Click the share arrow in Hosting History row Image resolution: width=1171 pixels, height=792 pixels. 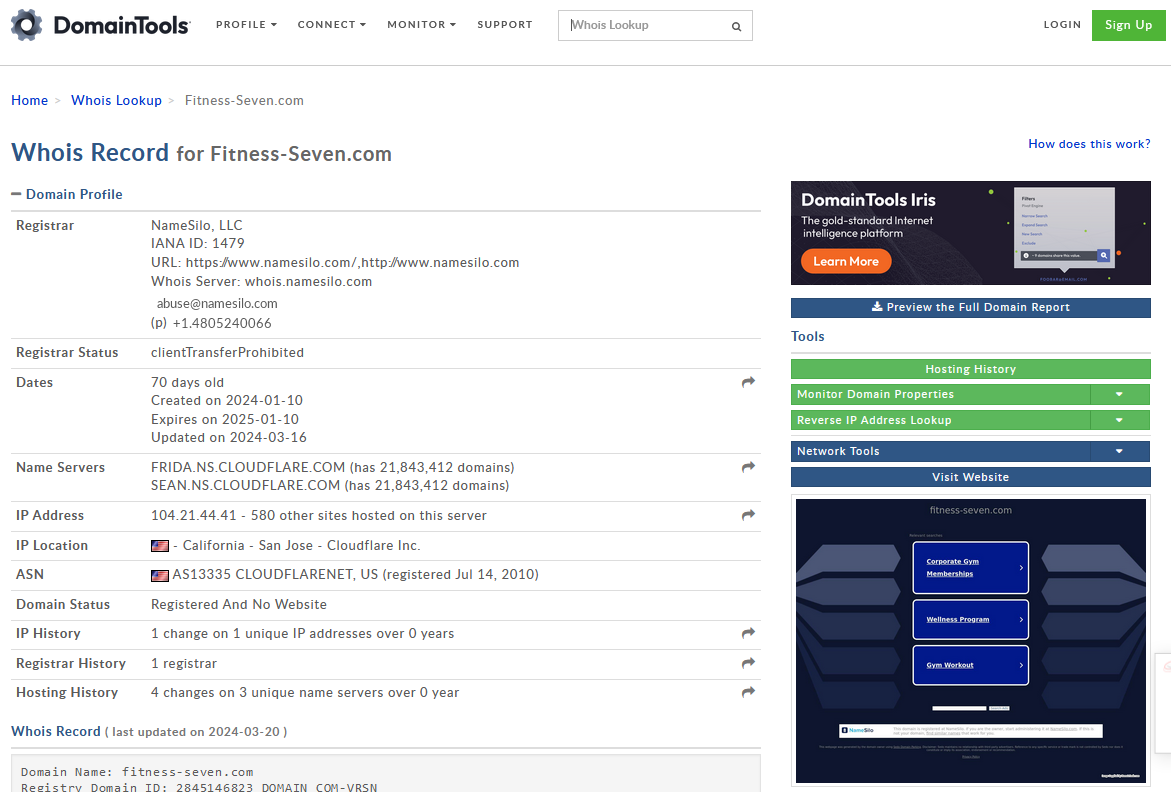(748, 692)
